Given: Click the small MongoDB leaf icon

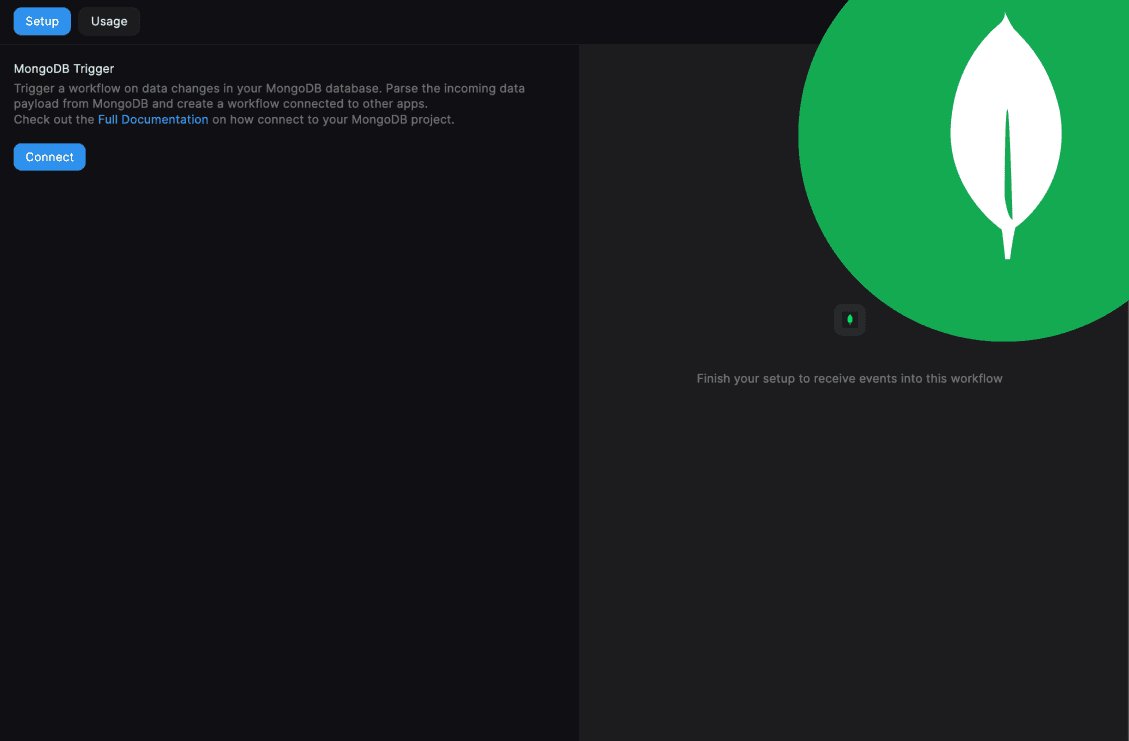Looking at the screenshot, I should [x=850, y=320].
